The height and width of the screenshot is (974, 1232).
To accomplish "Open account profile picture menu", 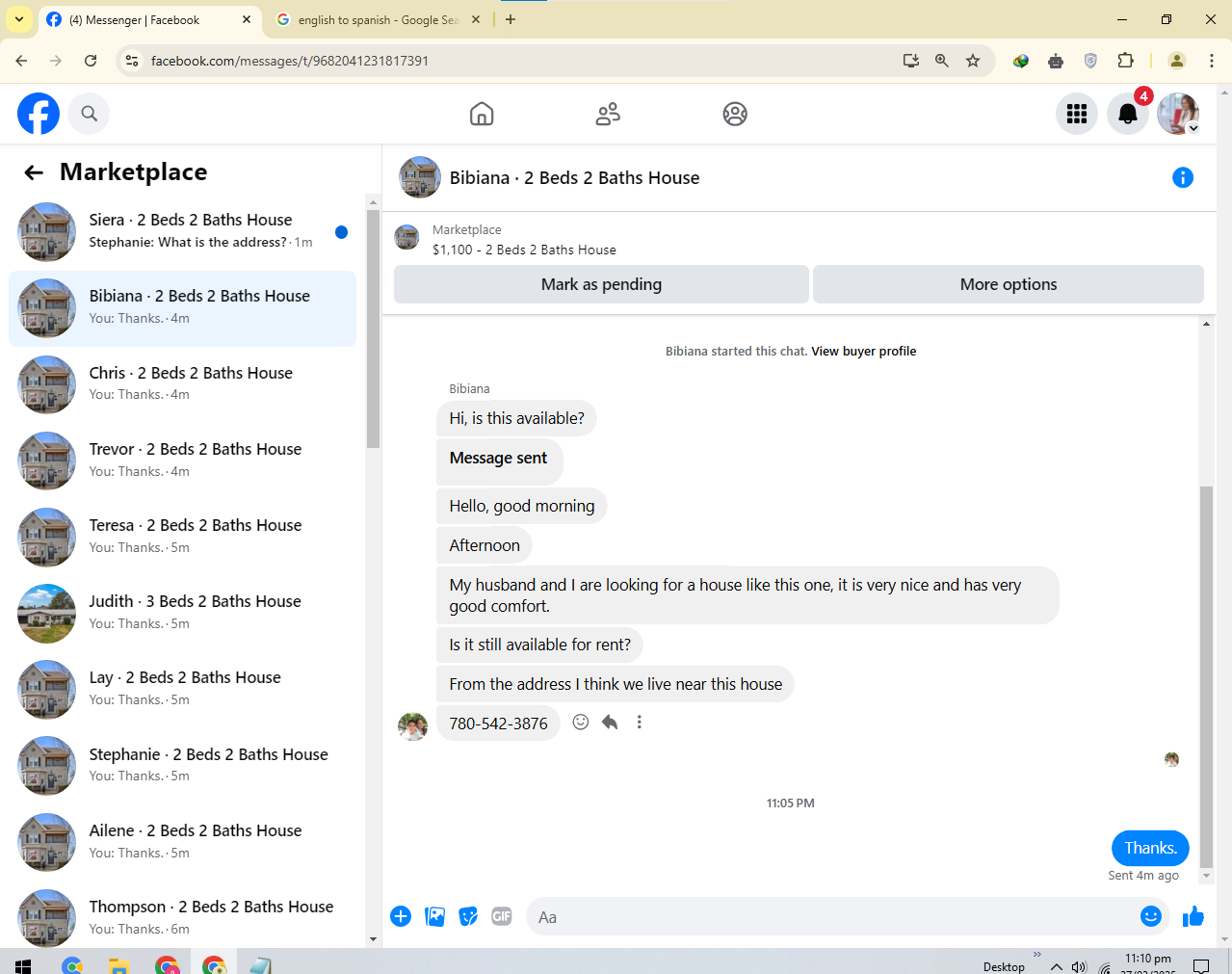I will (x=1178, y=114).
